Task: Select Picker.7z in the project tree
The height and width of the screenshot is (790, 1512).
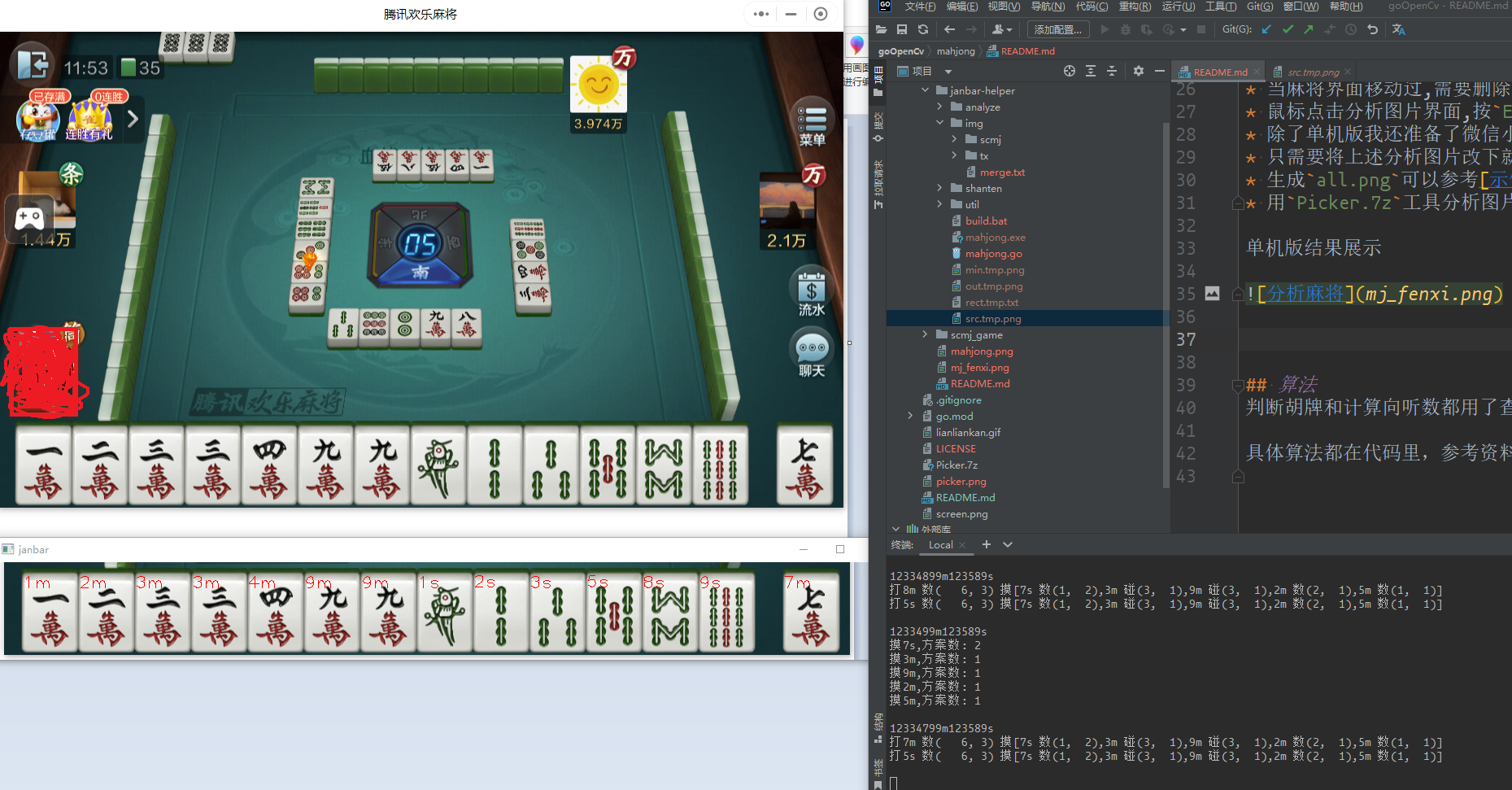Action: [x=956, y=465]
